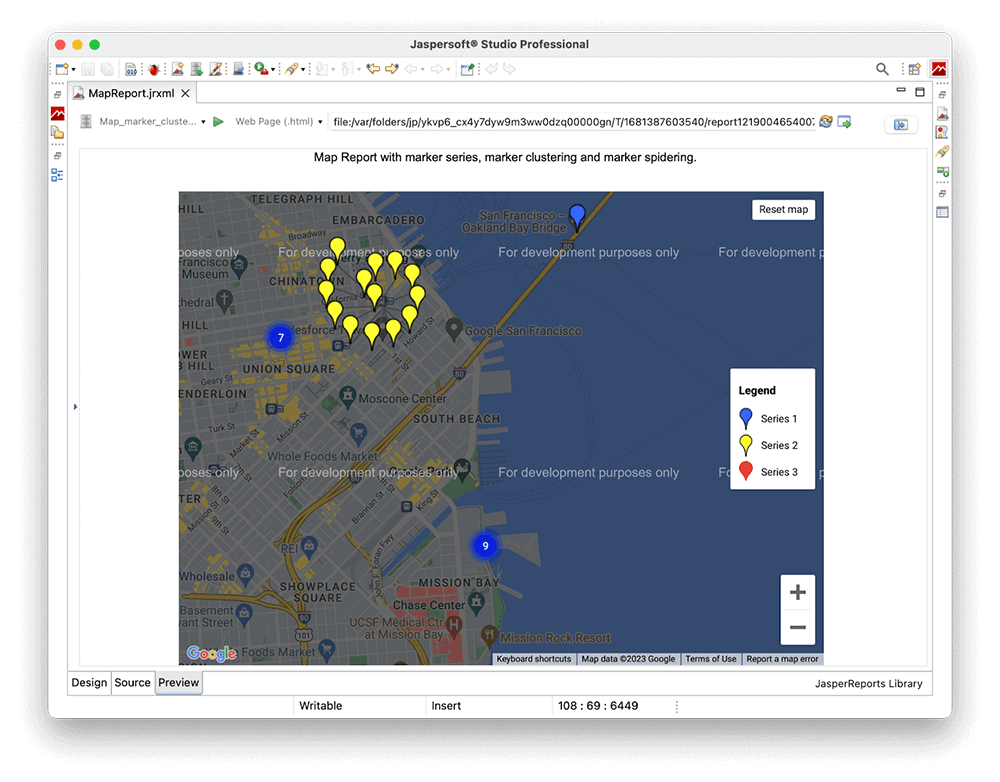Click the blue panel toggle button at top right
The width and height of the screenshot is (1000, 782).
coord(901,124)
